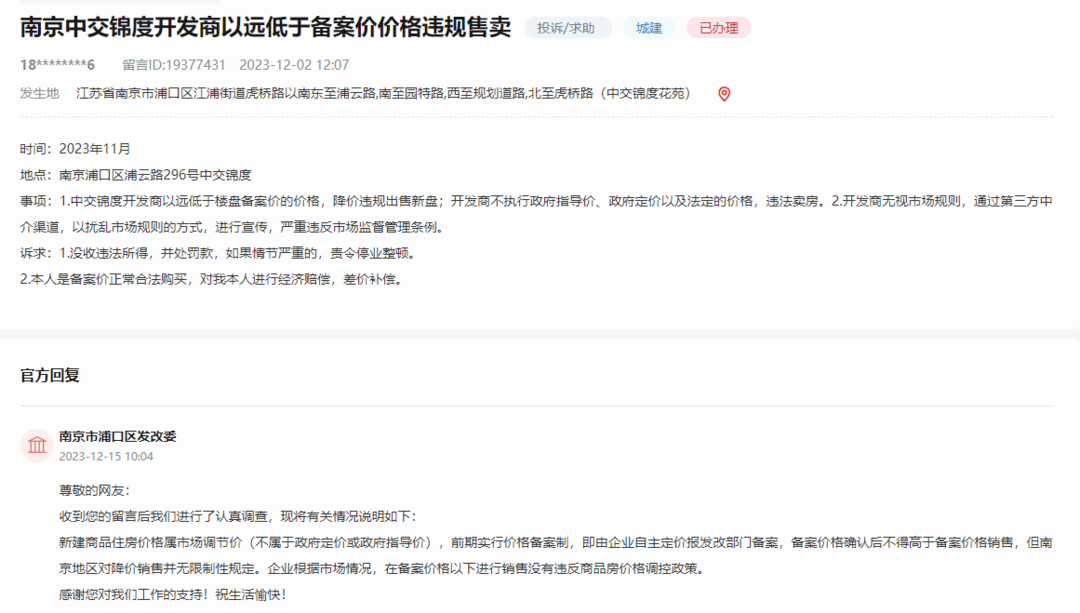1080x613 pixels.
Task: Click the 事项 paragraph's first line
Action: (x=536, y=201)
